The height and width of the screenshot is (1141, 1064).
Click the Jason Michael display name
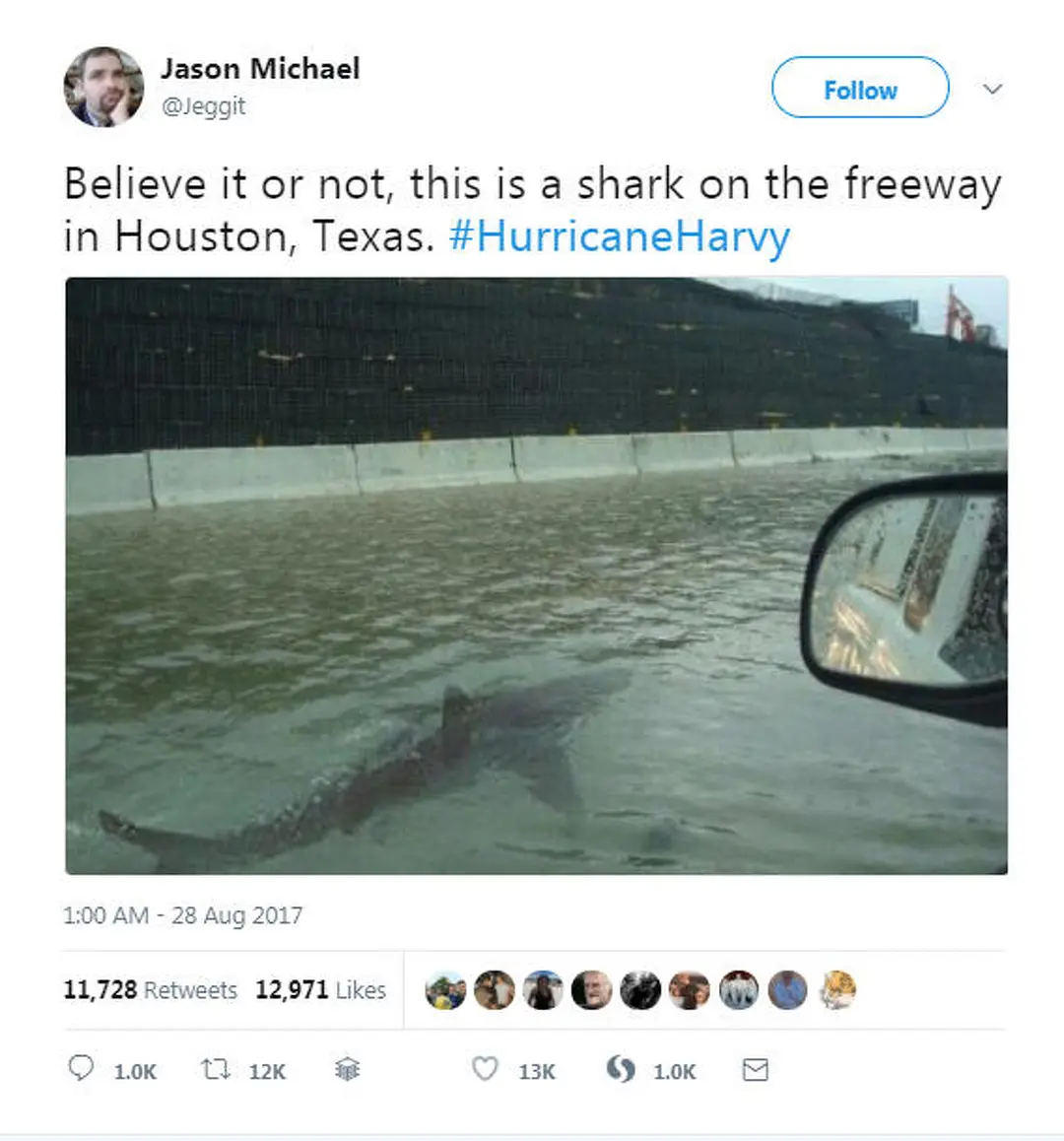(x=260, y=69)
